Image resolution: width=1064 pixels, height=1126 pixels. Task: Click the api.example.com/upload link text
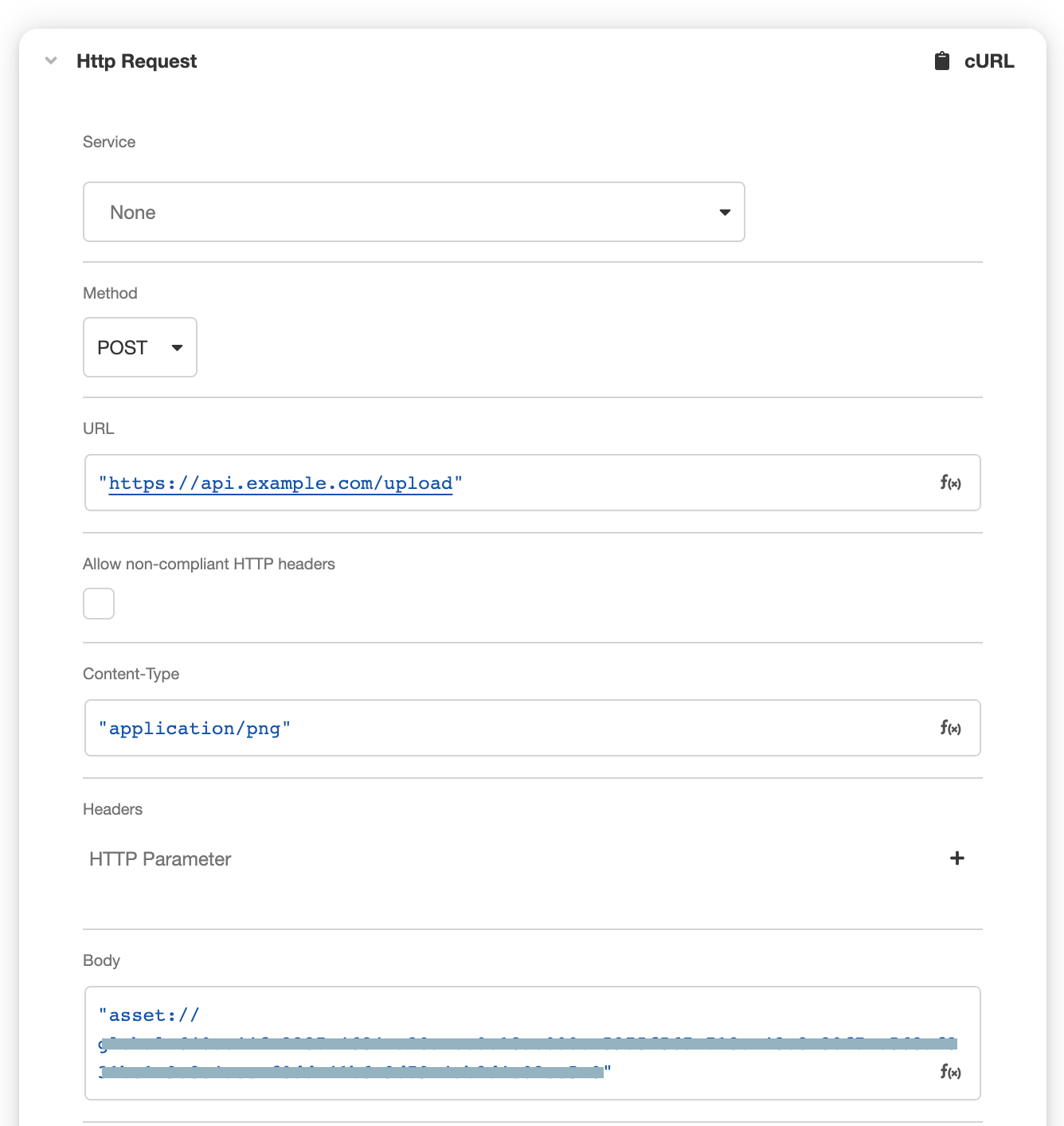pyautogui.click(x=280, y=483)
